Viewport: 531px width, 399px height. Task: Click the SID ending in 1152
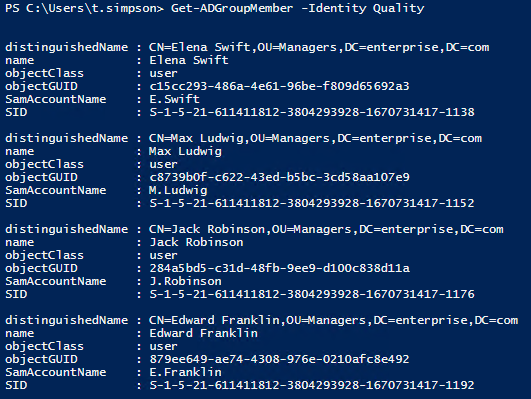point(312,203)
